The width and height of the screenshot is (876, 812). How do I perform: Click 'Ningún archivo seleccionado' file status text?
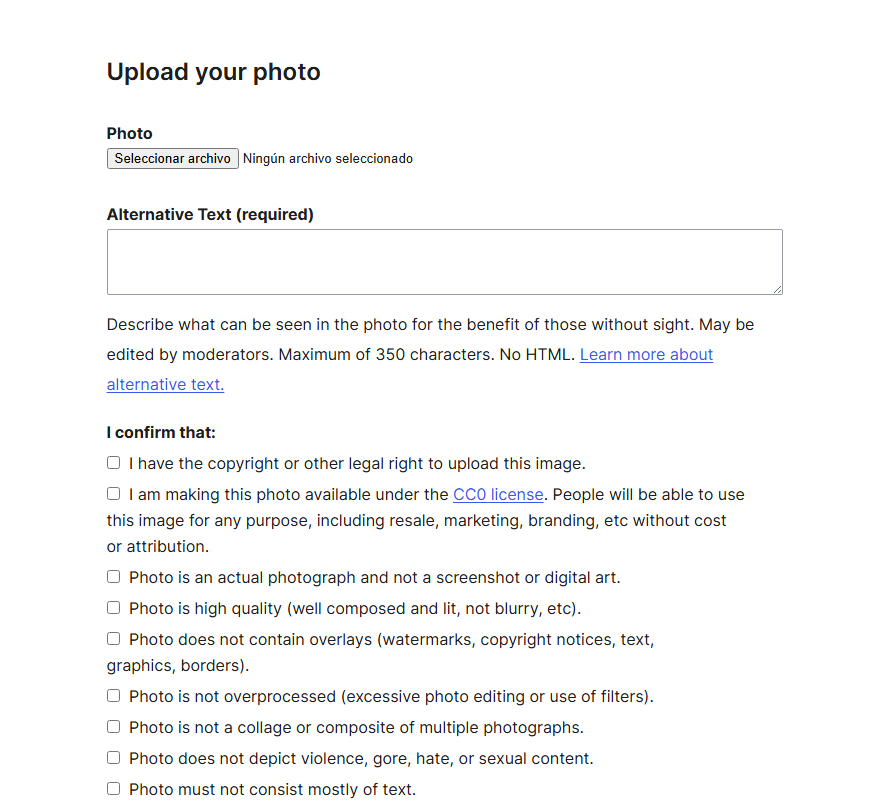(x=328, y=159)
